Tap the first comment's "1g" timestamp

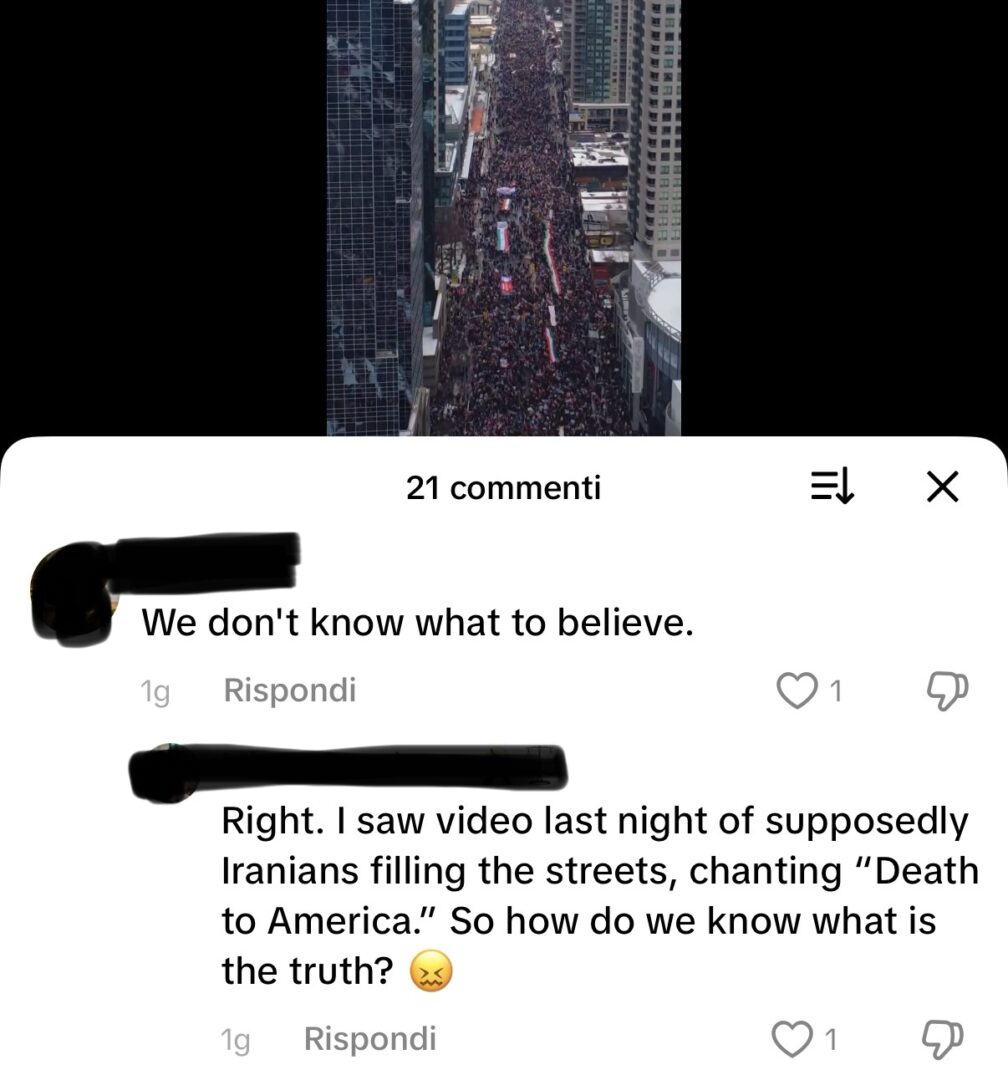coord(154,692)
